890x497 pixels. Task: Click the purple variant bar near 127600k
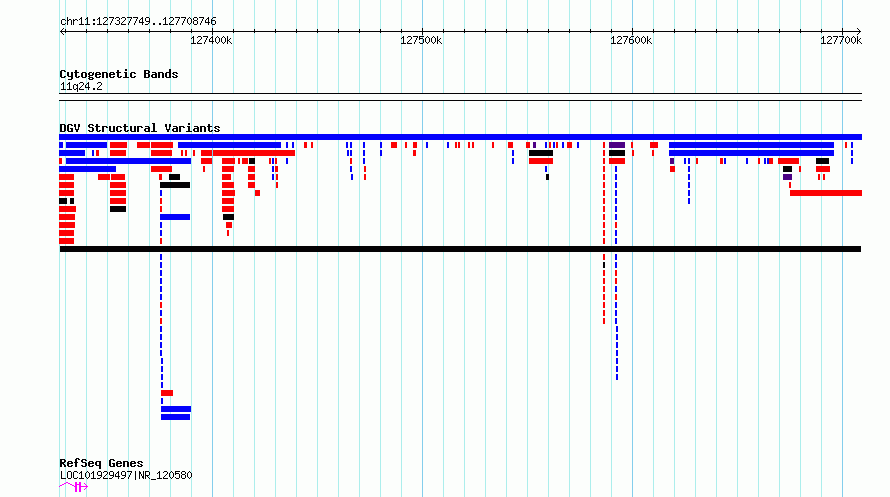(x=617, y=145)
